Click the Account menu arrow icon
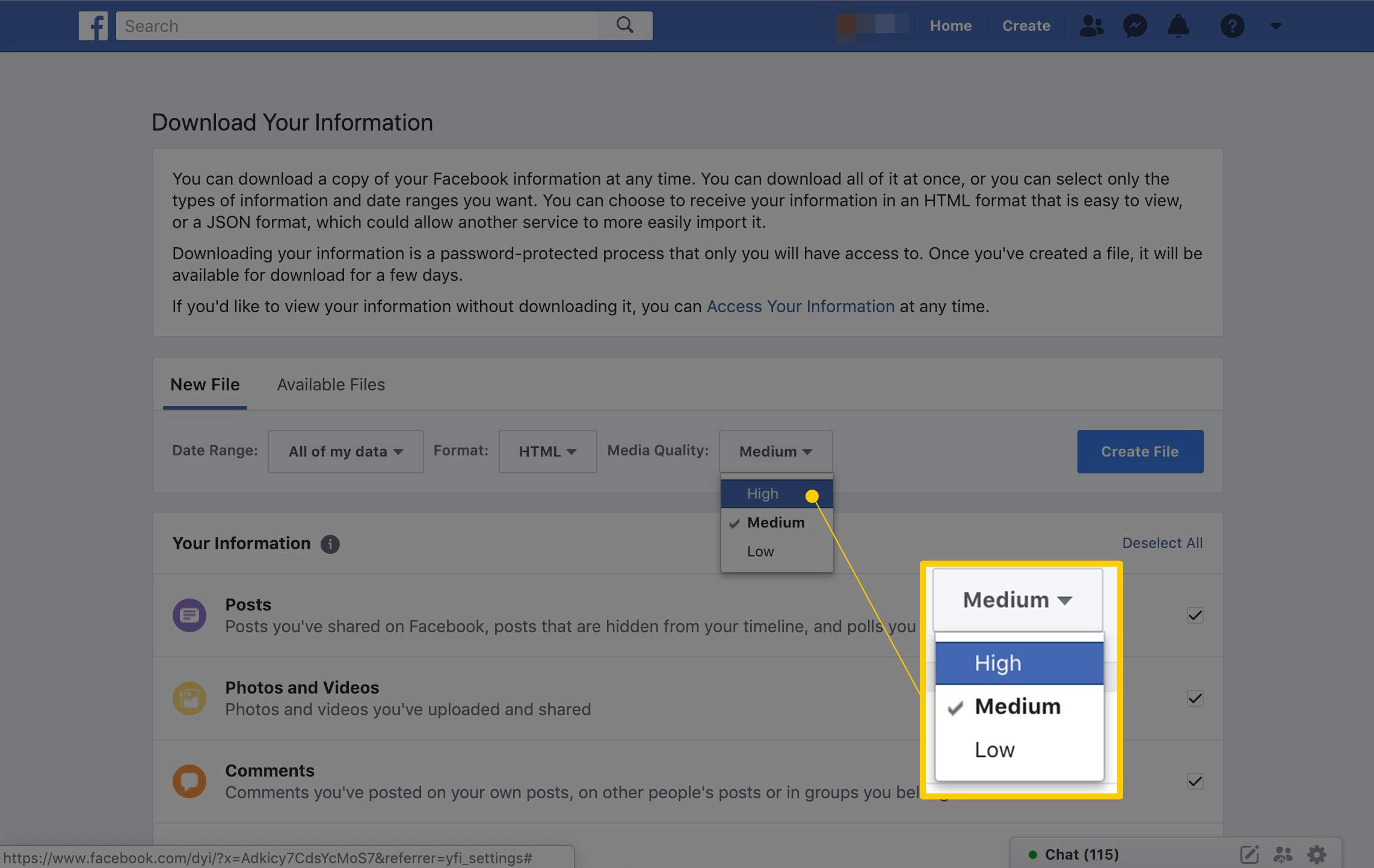The width and height of the screenshot is (1374, 868). tap(1276, 25)
